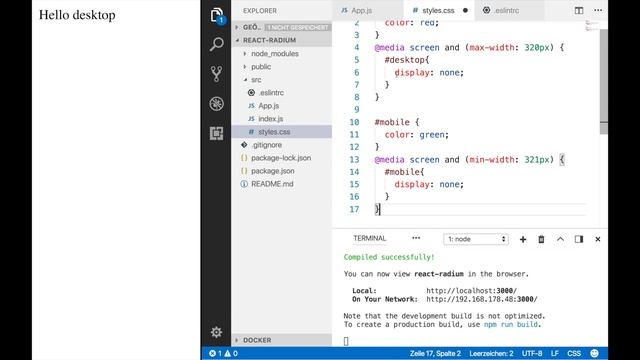Image resolution: width=640 pixels, height=360 pixels.
Task: Create a new terminal with plus icon
Action: (523, 239)
